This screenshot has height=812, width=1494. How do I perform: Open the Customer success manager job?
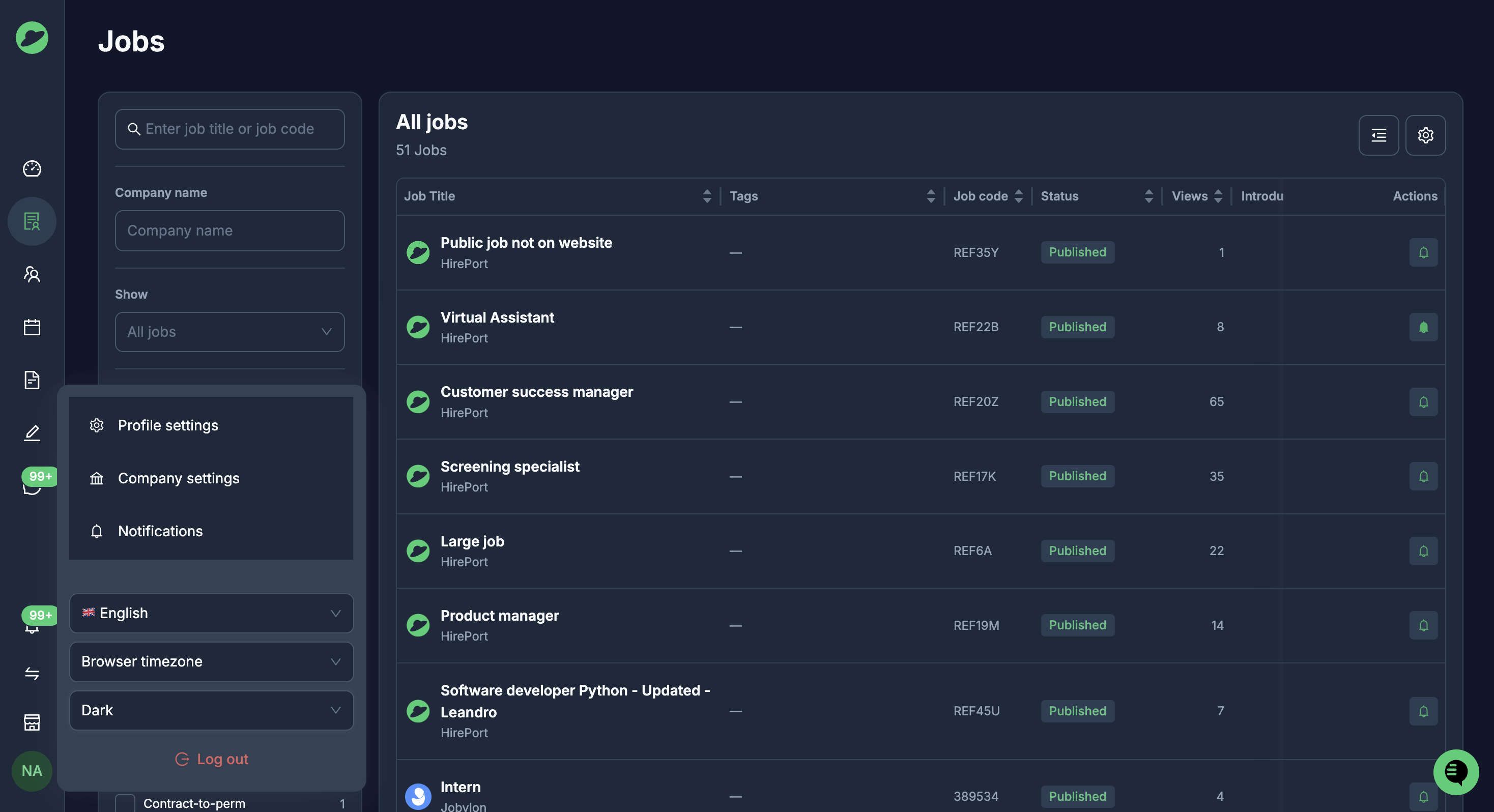536,392
